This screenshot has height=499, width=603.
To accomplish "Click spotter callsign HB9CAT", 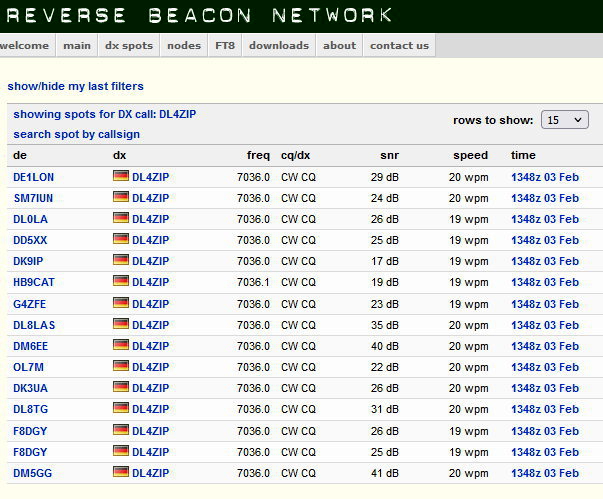I will tap(34, 282).
